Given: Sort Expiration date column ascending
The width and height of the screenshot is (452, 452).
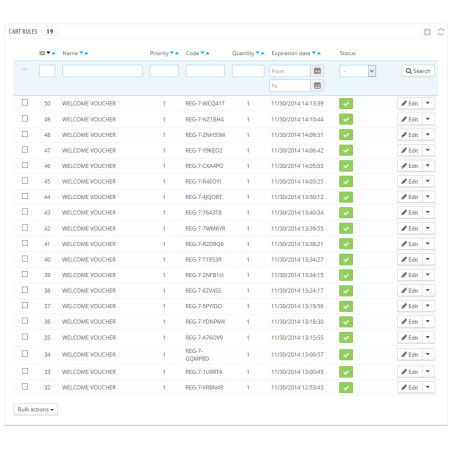Looking at the screenshot, I should pos(319,53).
